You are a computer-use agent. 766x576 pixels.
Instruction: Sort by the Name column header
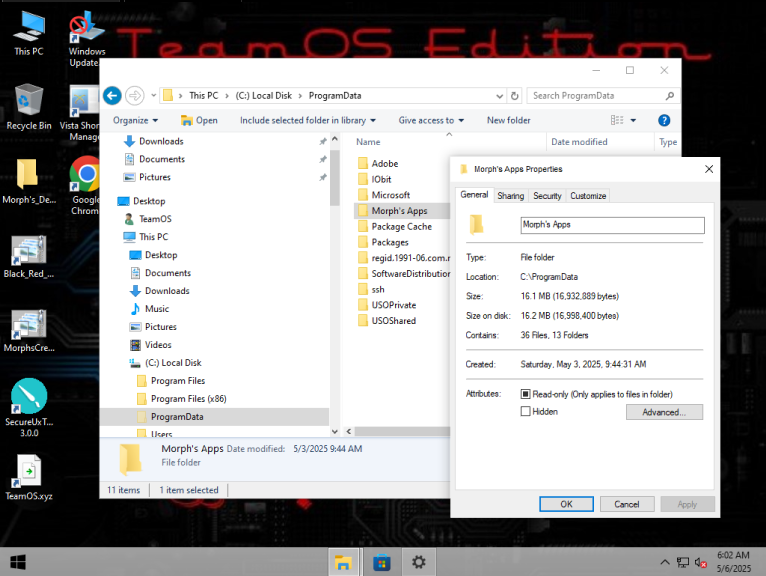(368, 142)
